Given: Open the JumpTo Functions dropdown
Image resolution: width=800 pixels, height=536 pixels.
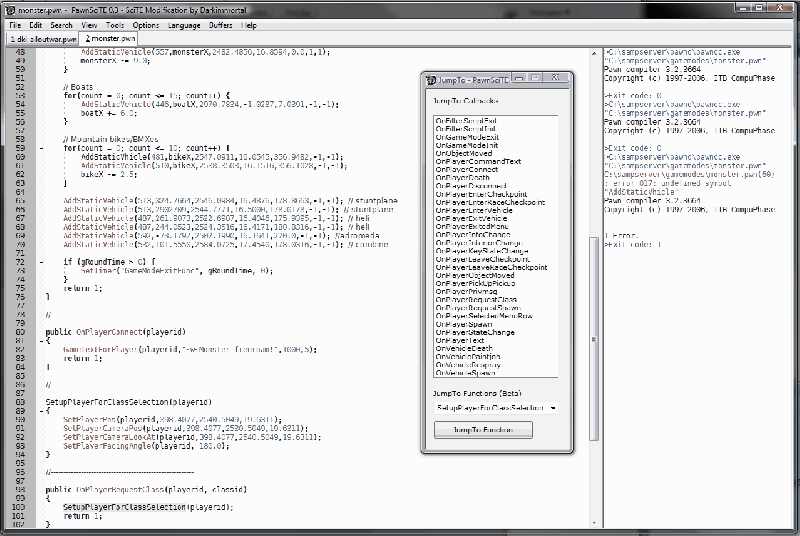Looking at the screenshot, I should point(553,408).
